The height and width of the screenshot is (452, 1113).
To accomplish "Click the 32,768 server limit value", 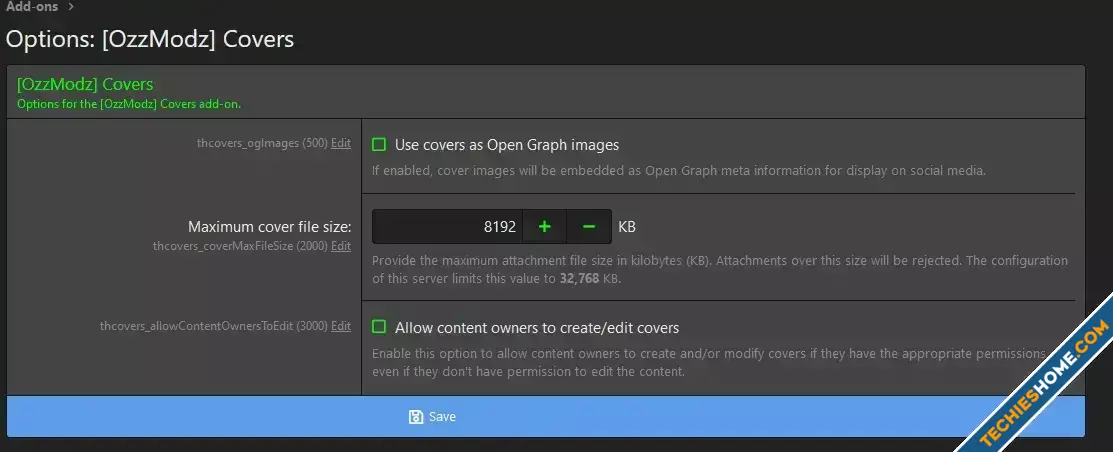I will click(x=579, y=279).
